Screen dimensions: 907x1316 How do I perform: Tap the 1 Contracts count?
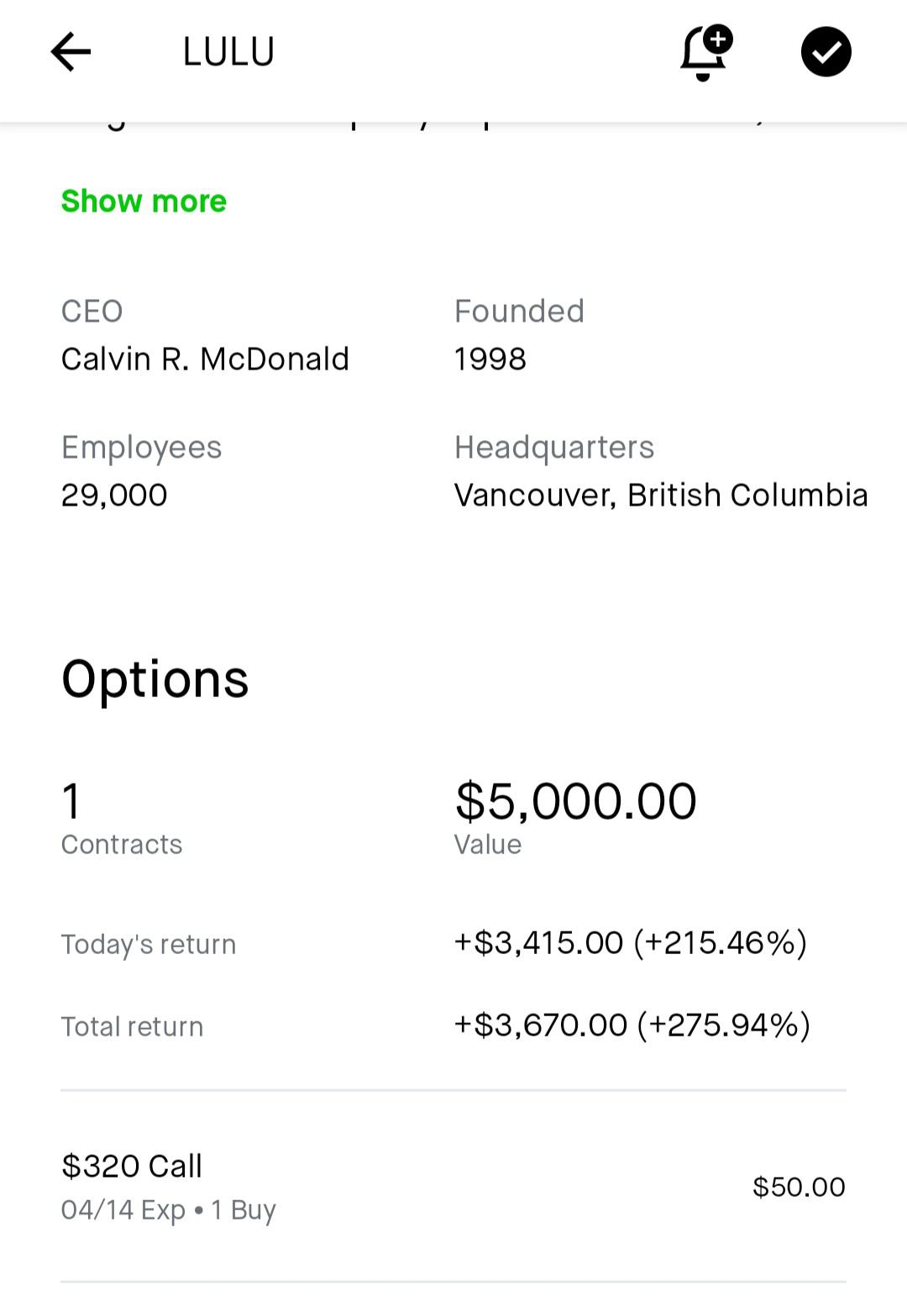[72, 801]
